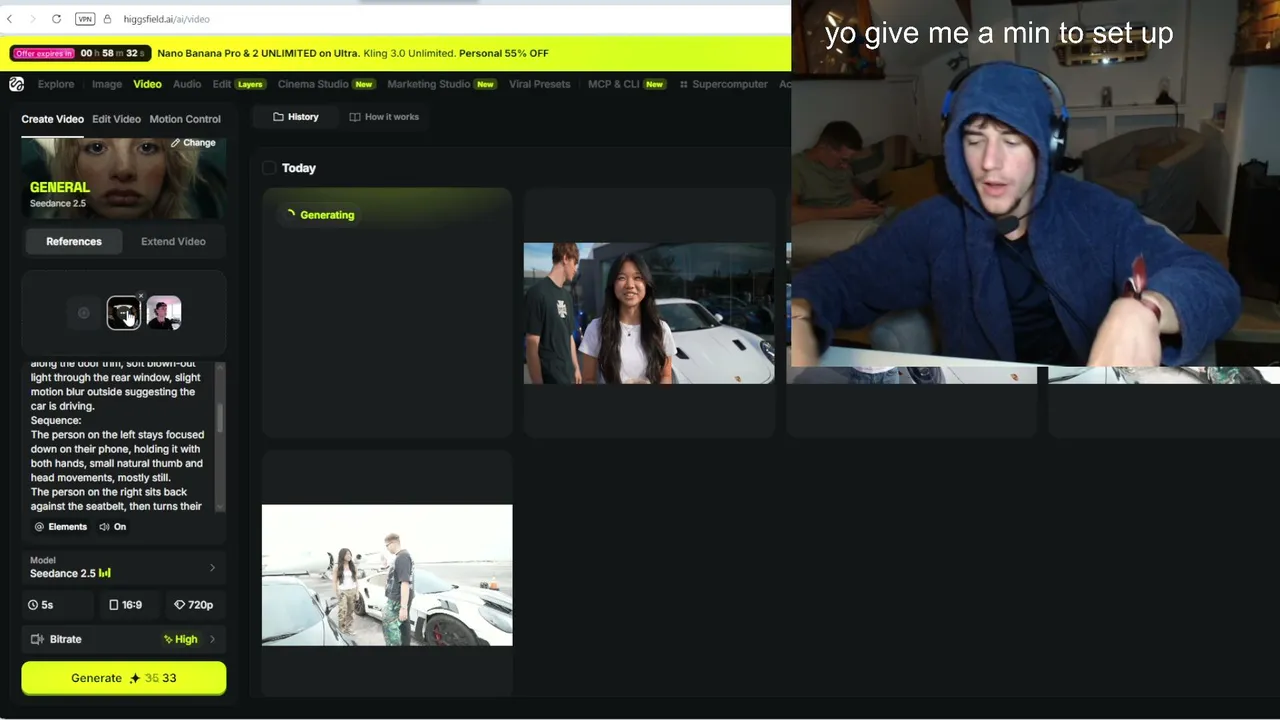
Task: Expand the Bitrate High option
Action: coord(124,639)
